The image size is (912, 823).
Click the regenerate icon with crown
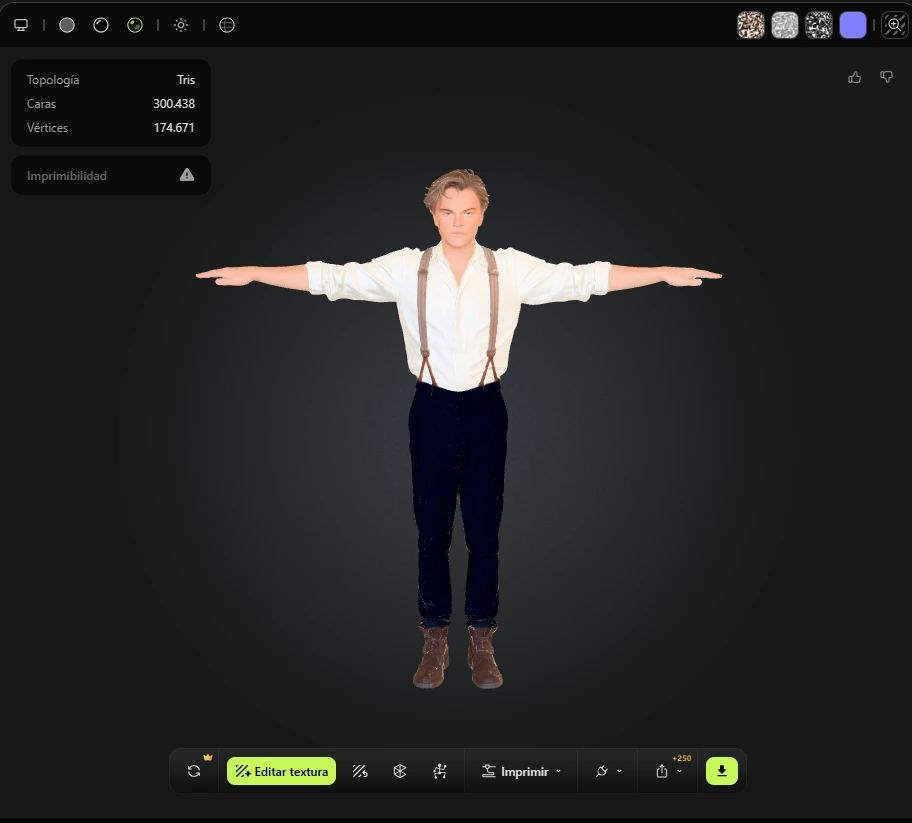pos(194,771)
